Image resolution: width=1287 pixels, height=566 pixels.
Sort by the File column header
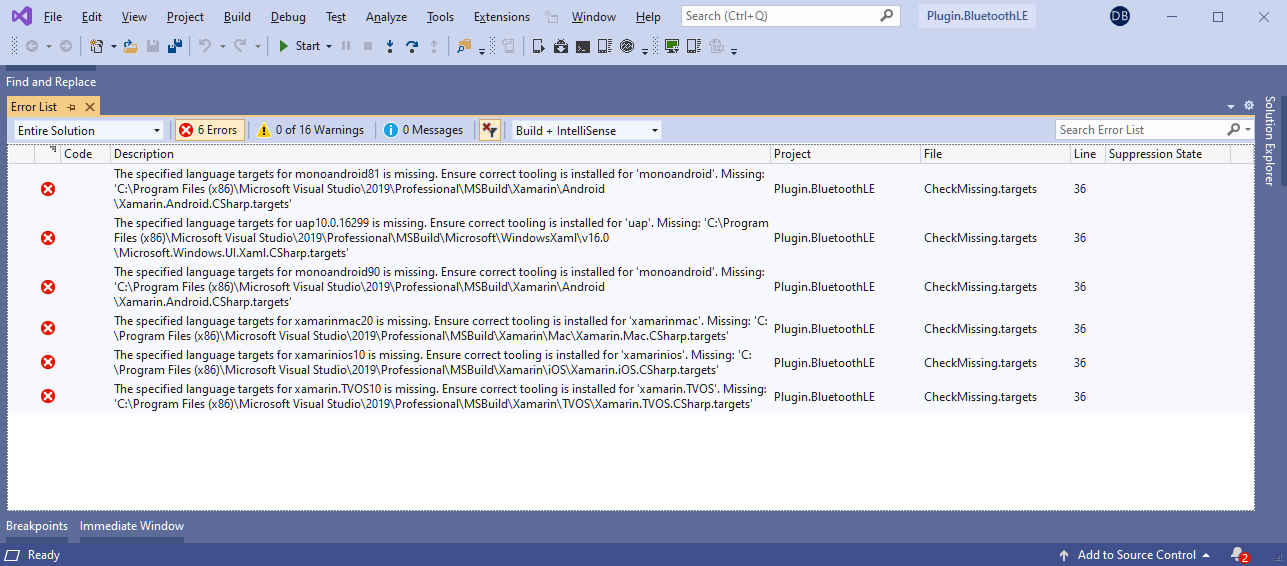[995, 154]
